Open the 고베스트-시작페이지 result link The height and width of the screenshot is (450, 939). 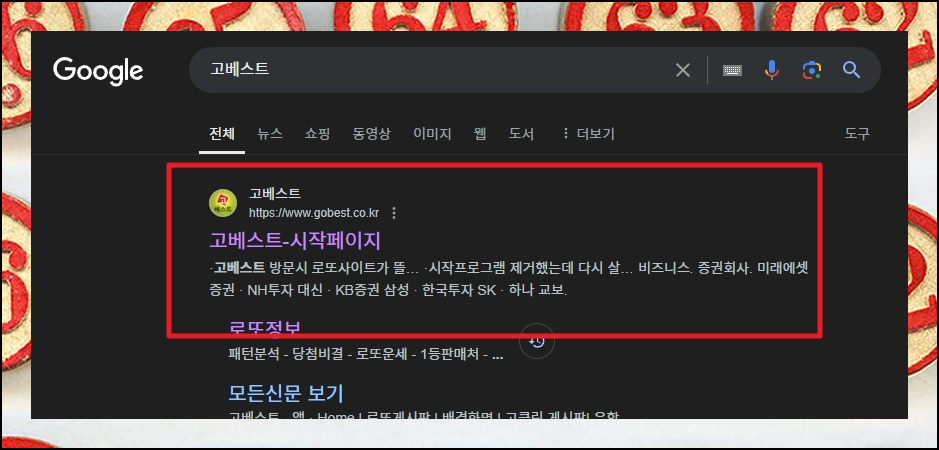pos(295,241)
